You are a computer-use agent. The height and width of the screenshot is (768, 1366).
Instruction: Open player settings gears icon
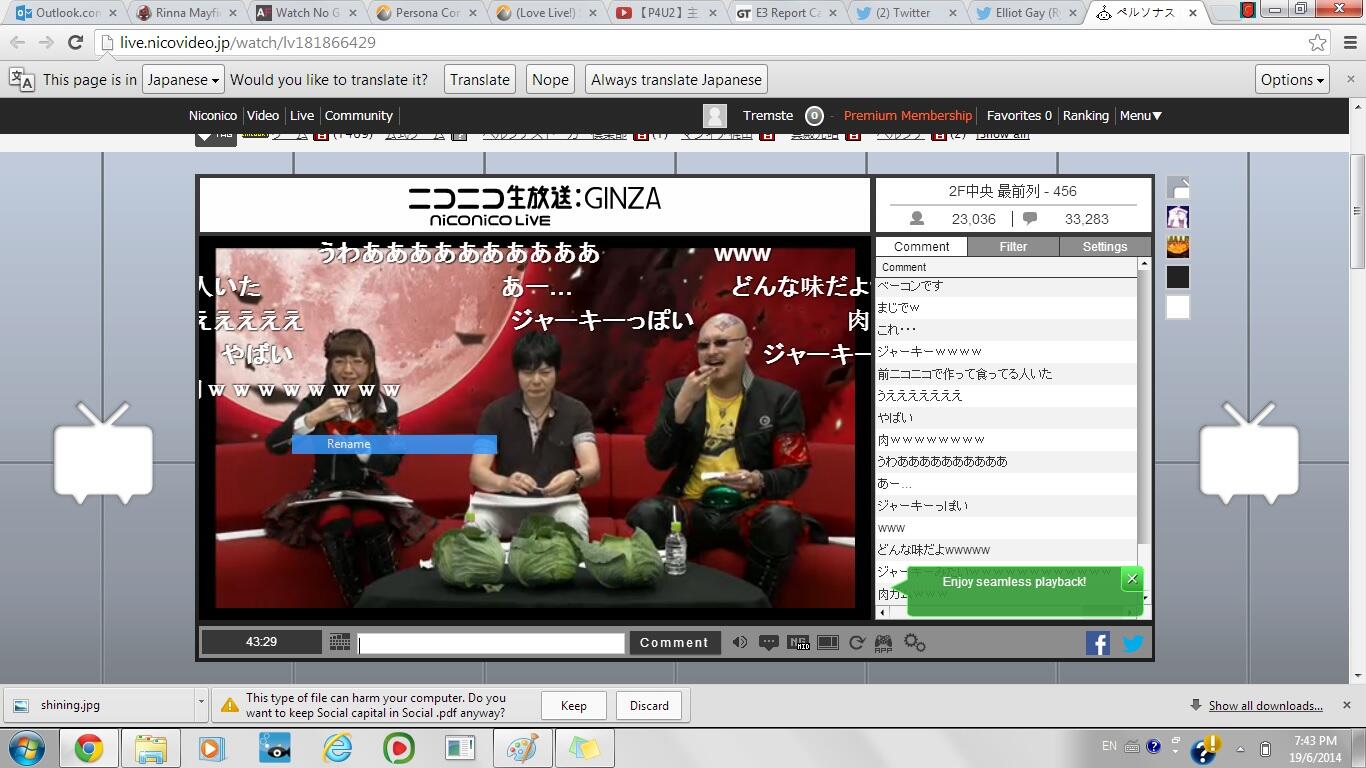(x=915, y=643)
